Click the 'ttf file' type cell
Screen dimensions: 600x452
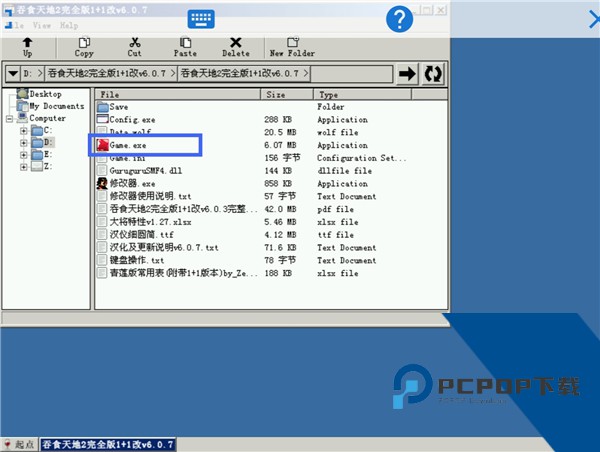point(335,235)
